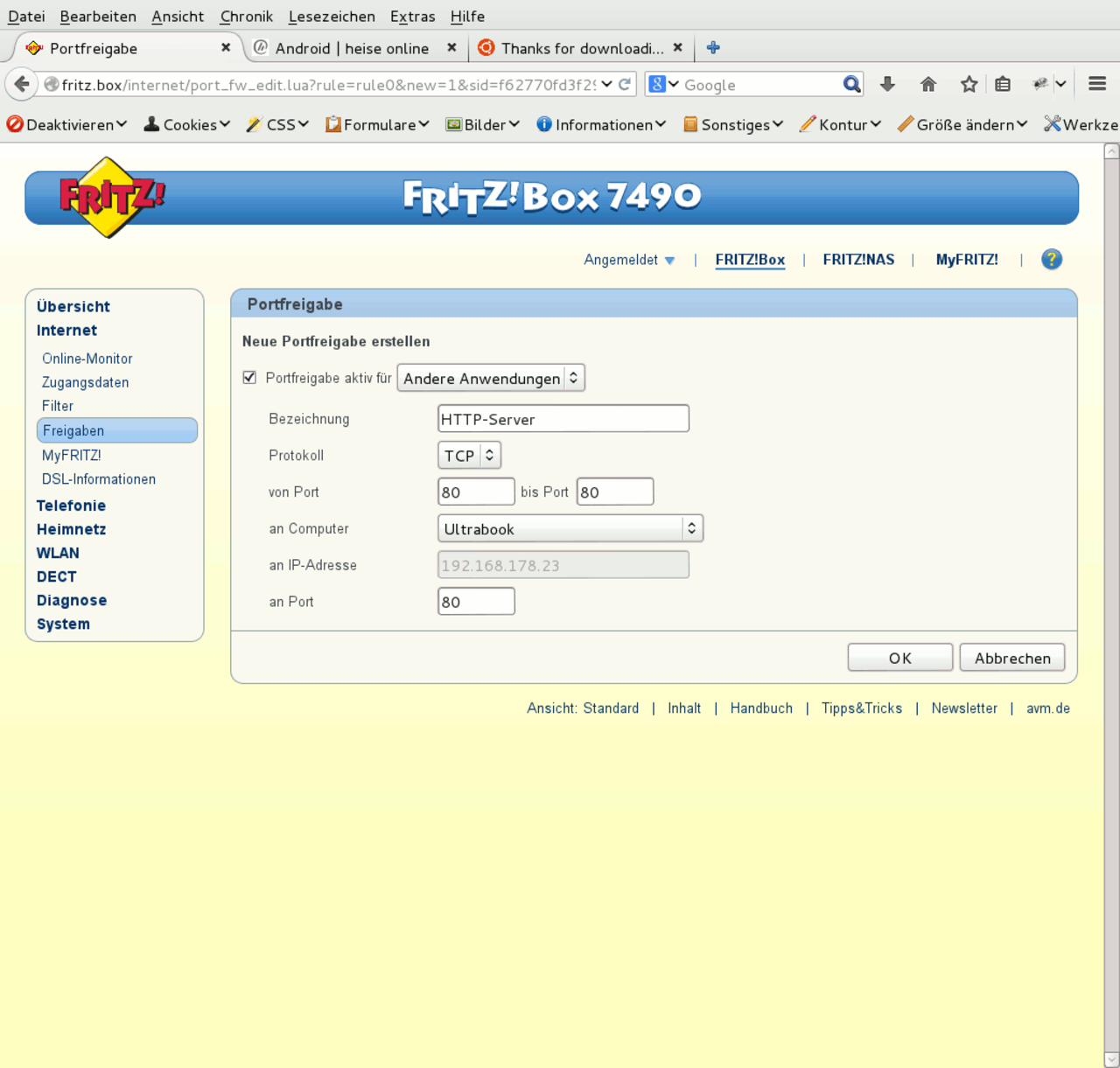Open the TCP protocol dropdown

coord(469,455)
